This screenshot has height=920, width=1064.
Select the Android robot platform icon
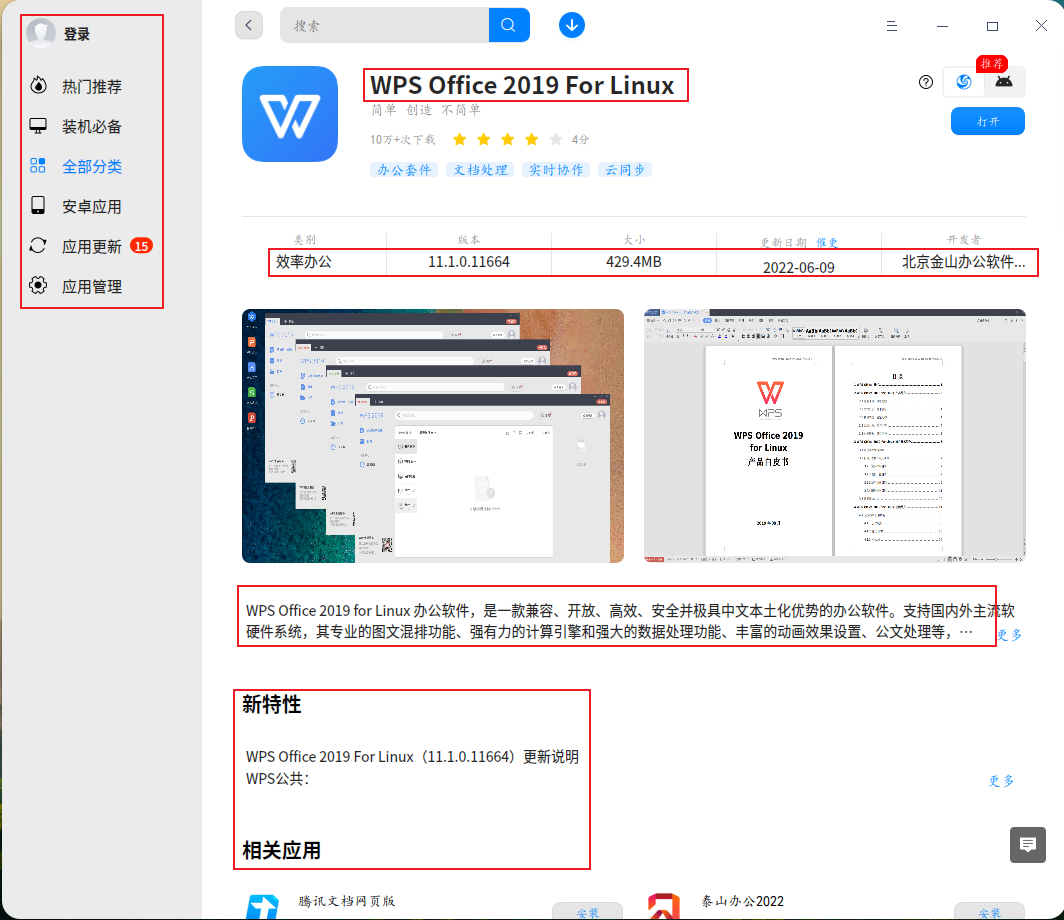1004,82
